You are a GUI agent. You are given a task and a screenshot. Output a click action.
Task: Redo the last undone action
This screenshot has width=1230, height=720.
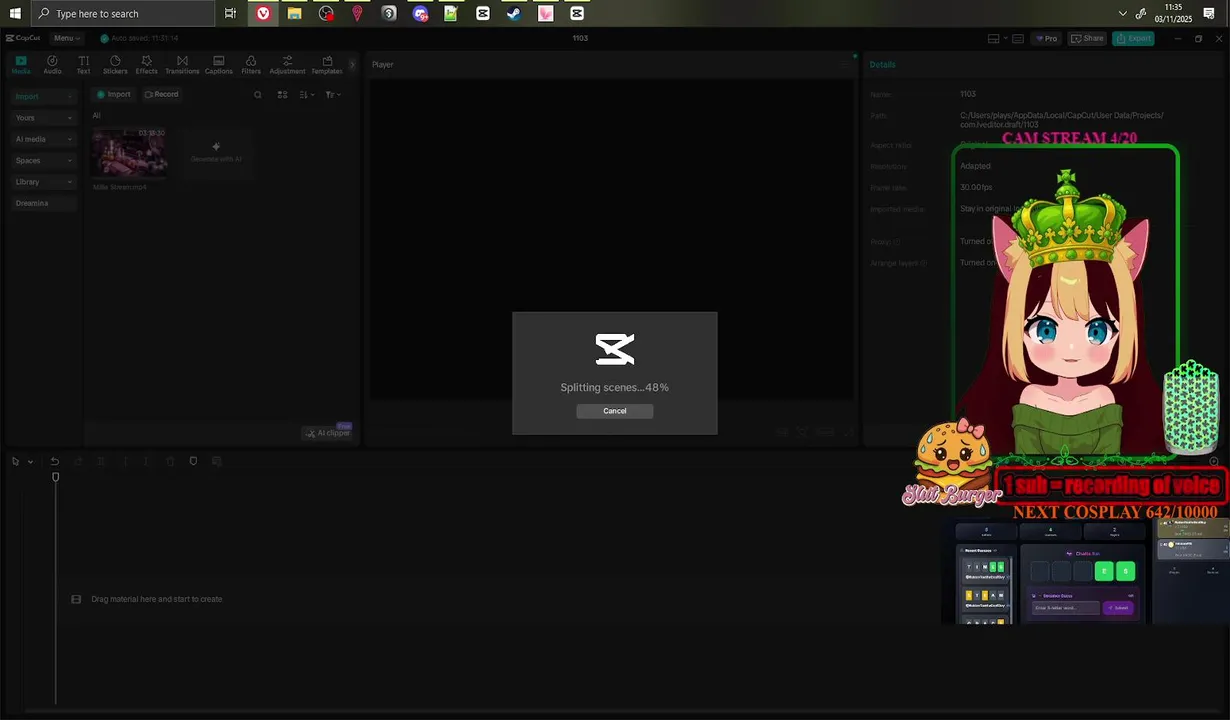coord(78,461)
